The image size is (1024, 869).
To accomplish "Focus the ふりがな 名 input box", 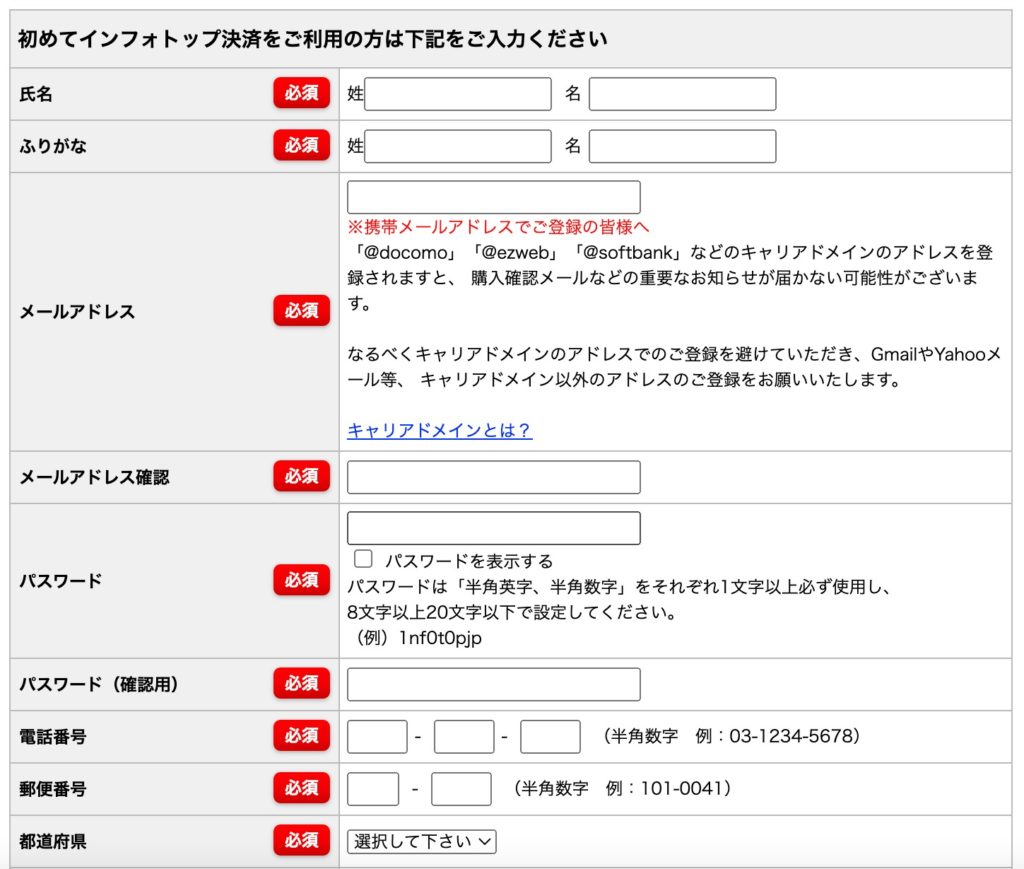I will tap(682, 146).
